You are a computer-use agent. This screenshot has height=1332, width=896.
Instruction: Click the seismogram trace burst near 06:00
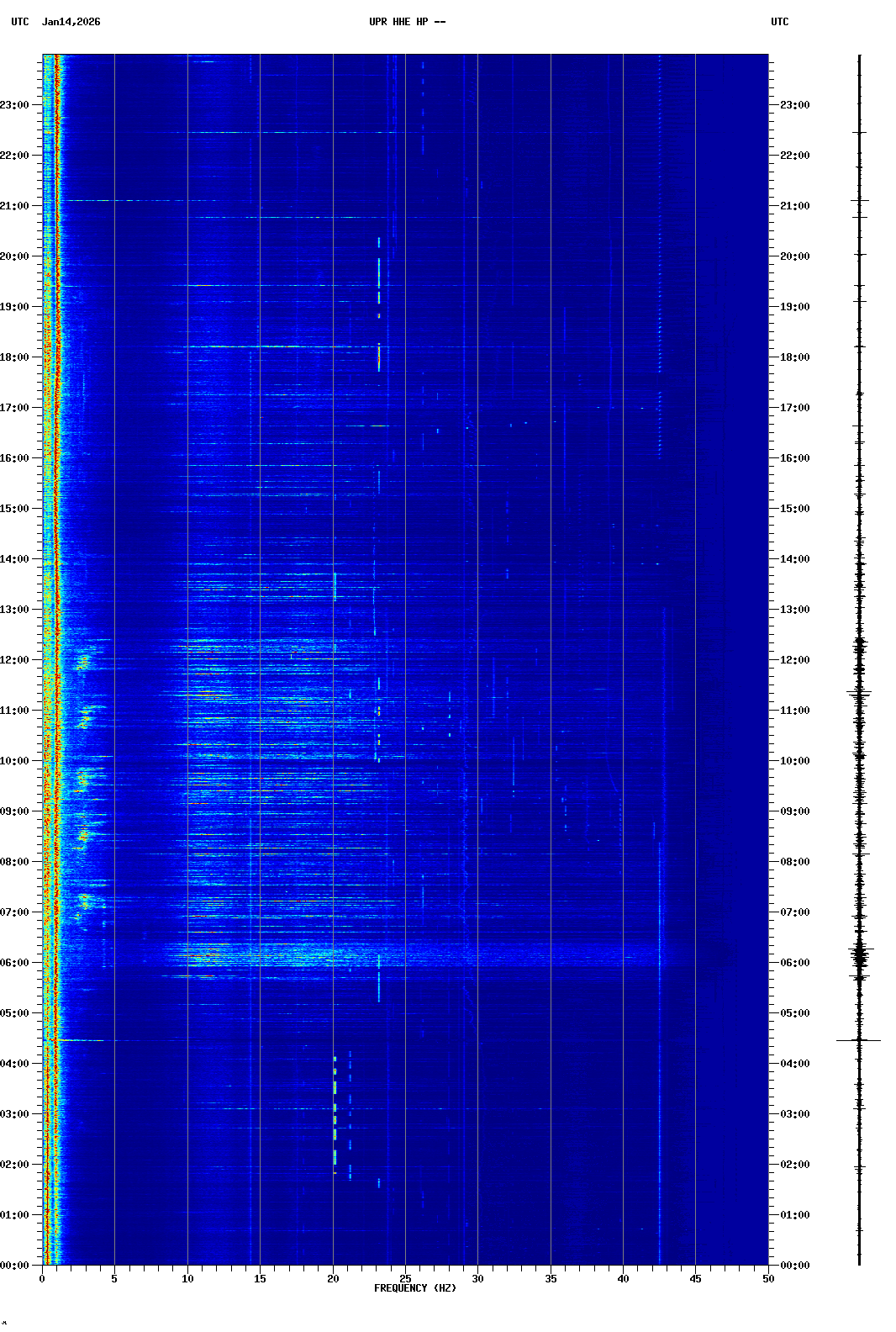[859, 956]
